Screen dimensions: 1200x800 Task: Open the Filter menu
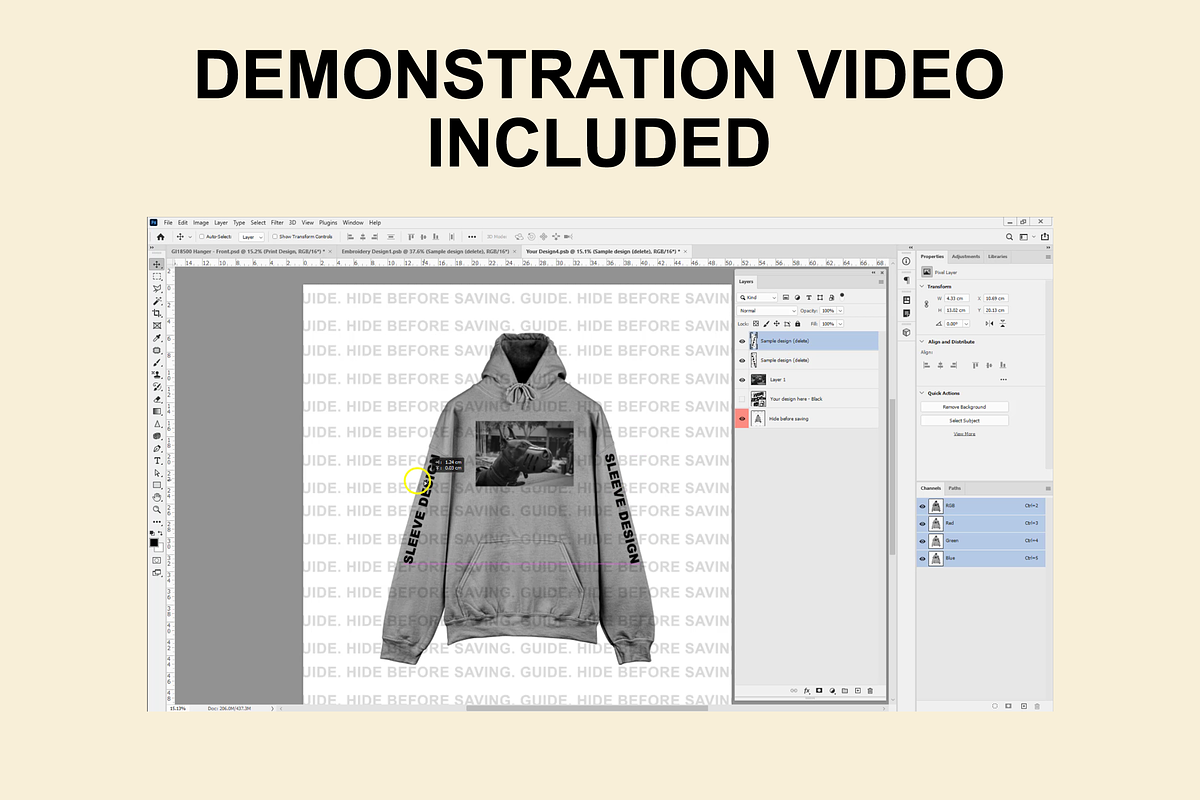[278, 222]
